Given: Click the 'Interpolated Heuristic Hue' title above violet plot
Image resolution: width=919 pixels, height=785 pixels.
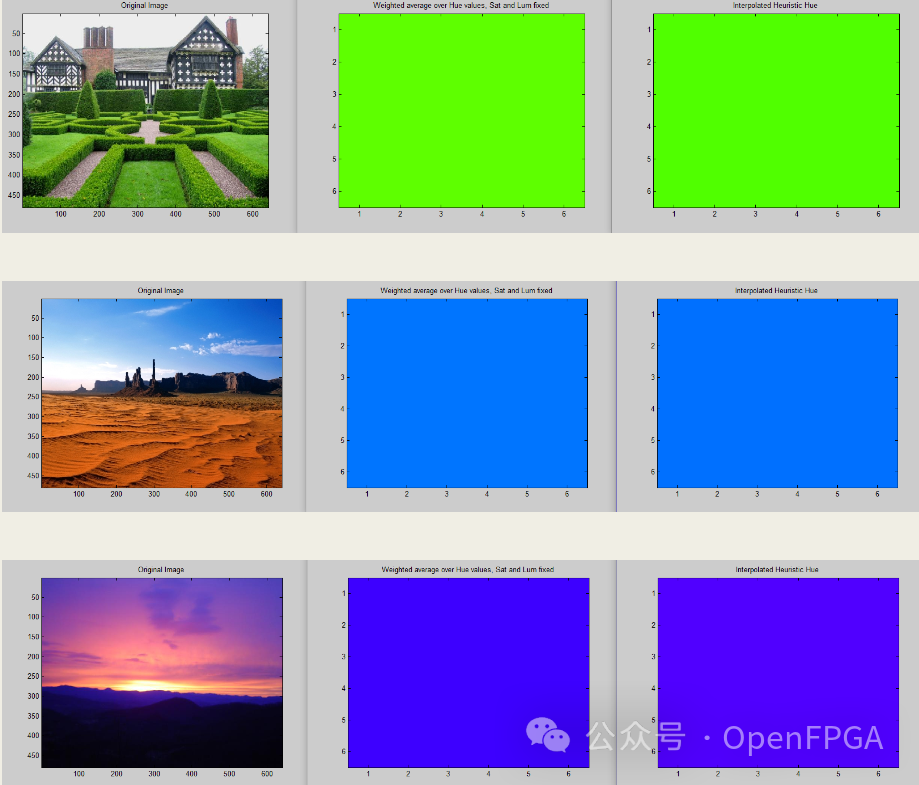Looking at the screenshot, I should (777, 569).
